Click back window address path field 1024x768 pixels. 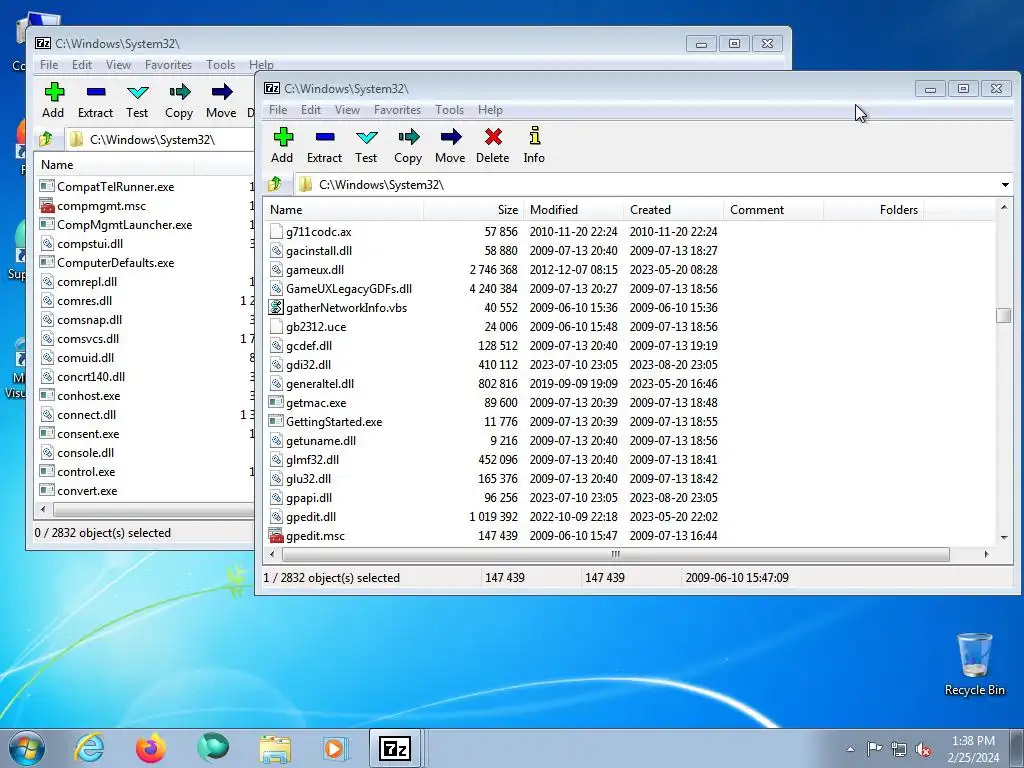tap(160, 139)
